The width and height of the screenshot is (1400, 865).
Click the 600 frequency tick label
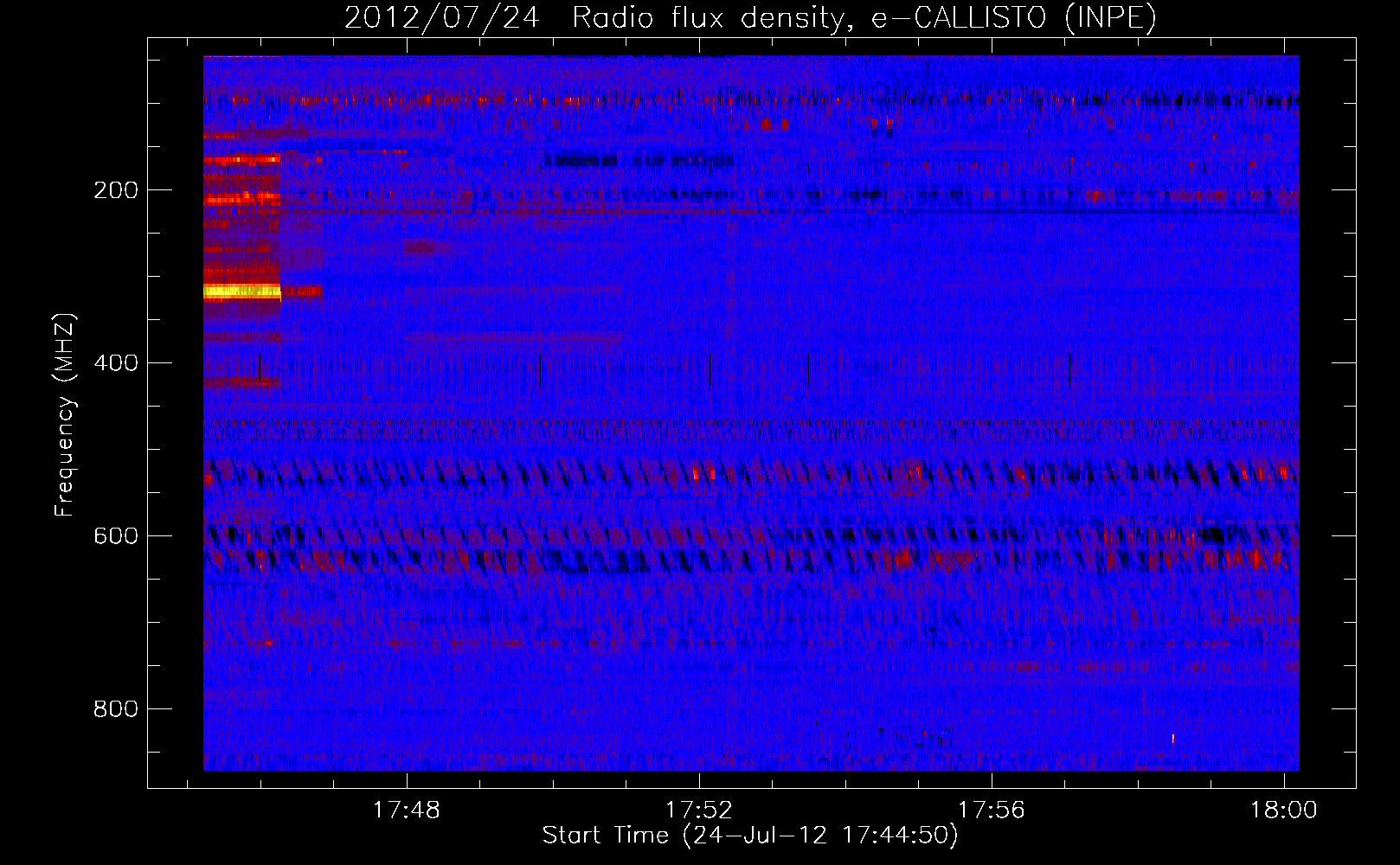point(116,536)
